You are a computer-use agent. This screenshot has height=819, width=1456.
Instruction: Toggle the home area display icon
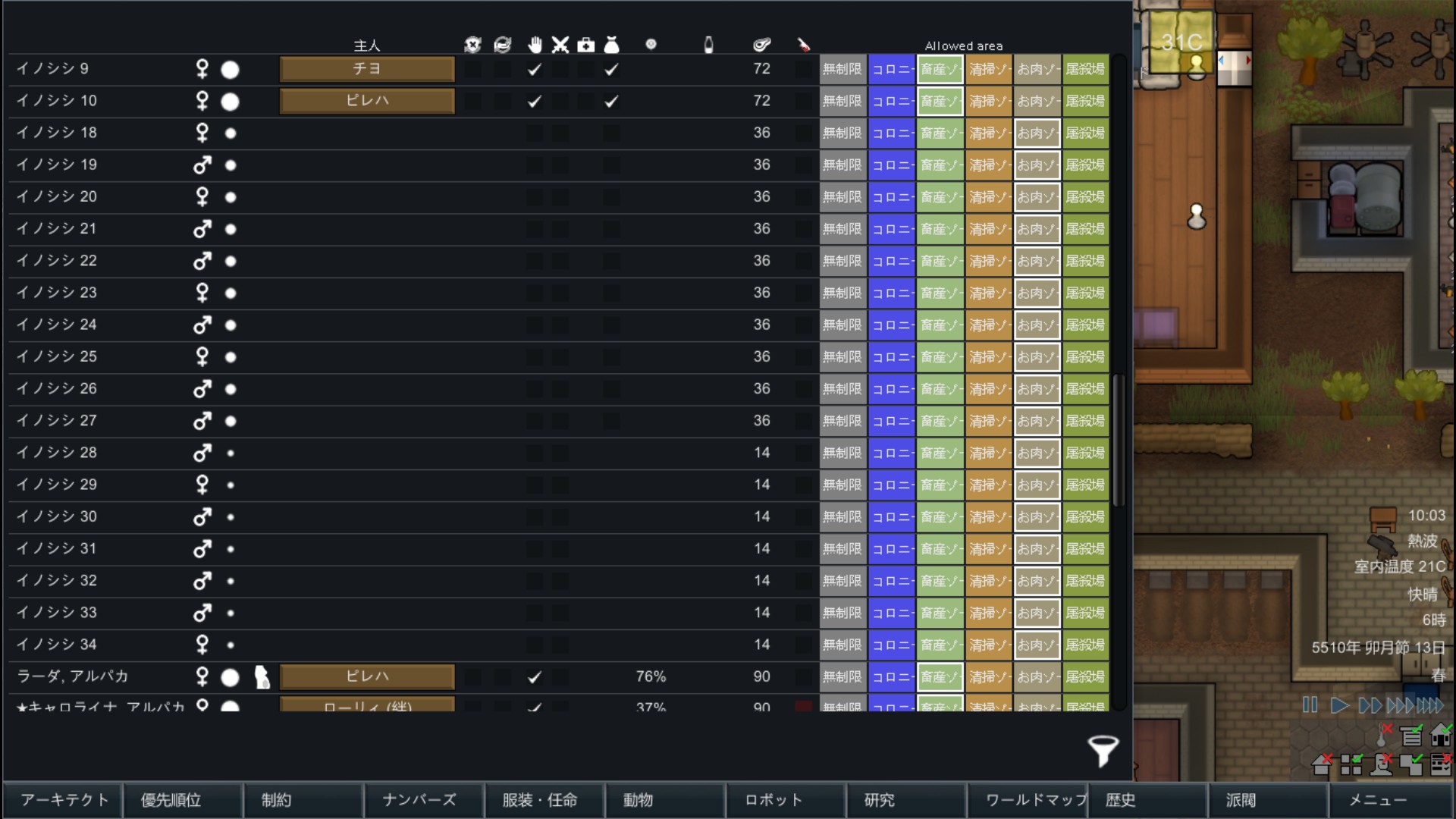(1440, 735)
